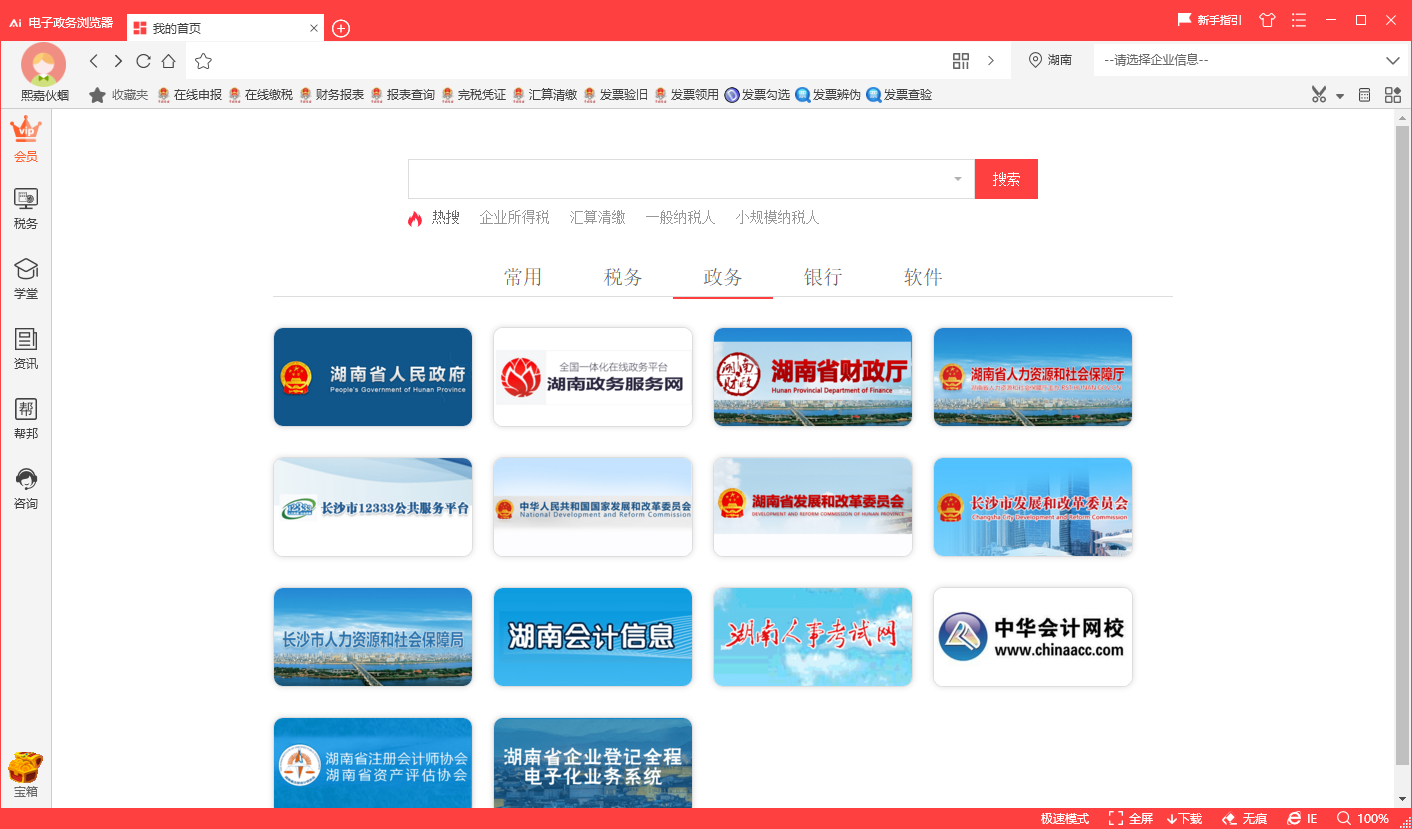
Task: Expand the arrow beside the scissors tool
Action: tap(1340, 96)
